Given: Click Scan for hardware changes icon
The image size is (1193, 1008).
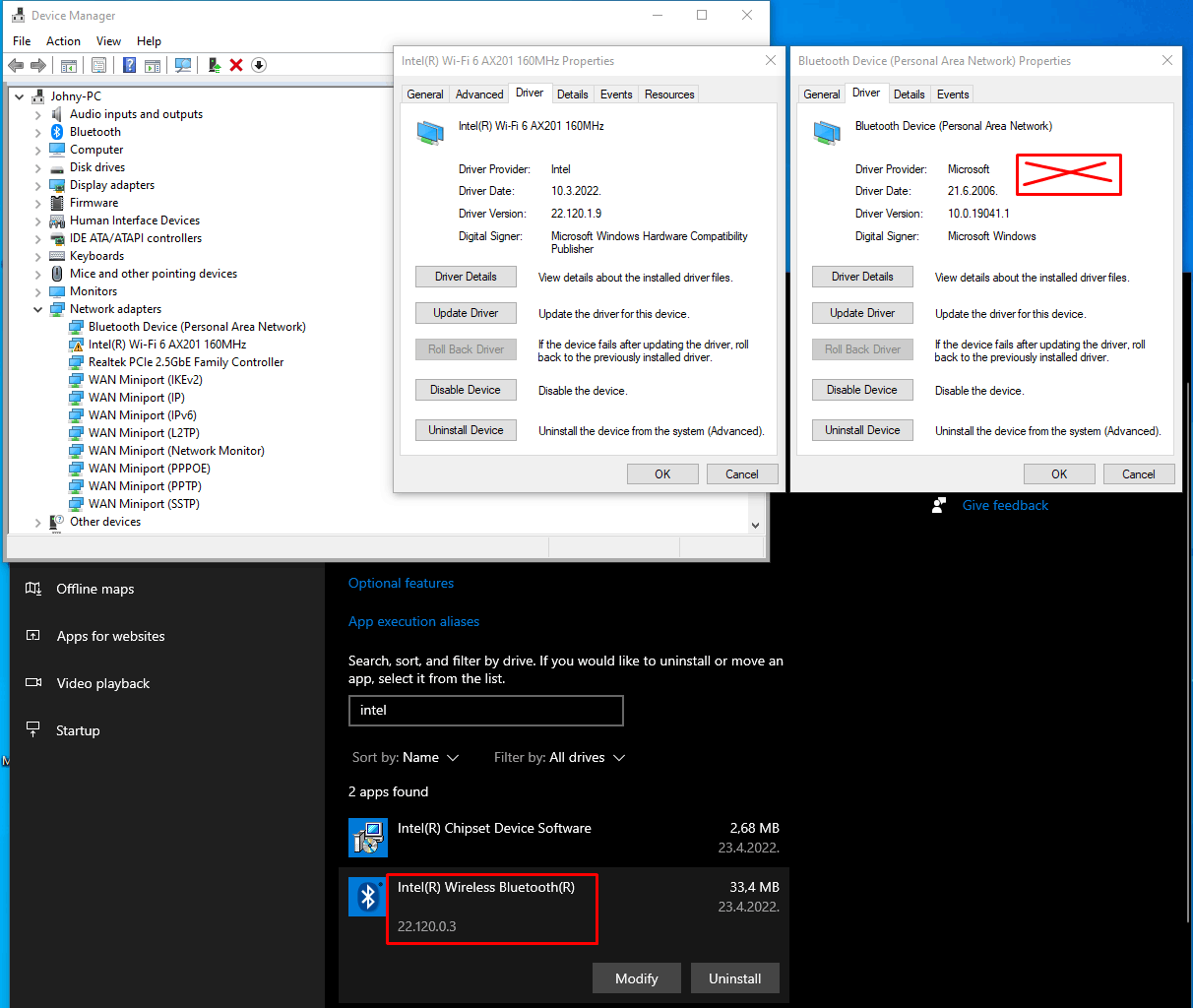Looking at the screenshot, I should pyautogui.click(x=183, y=65).
